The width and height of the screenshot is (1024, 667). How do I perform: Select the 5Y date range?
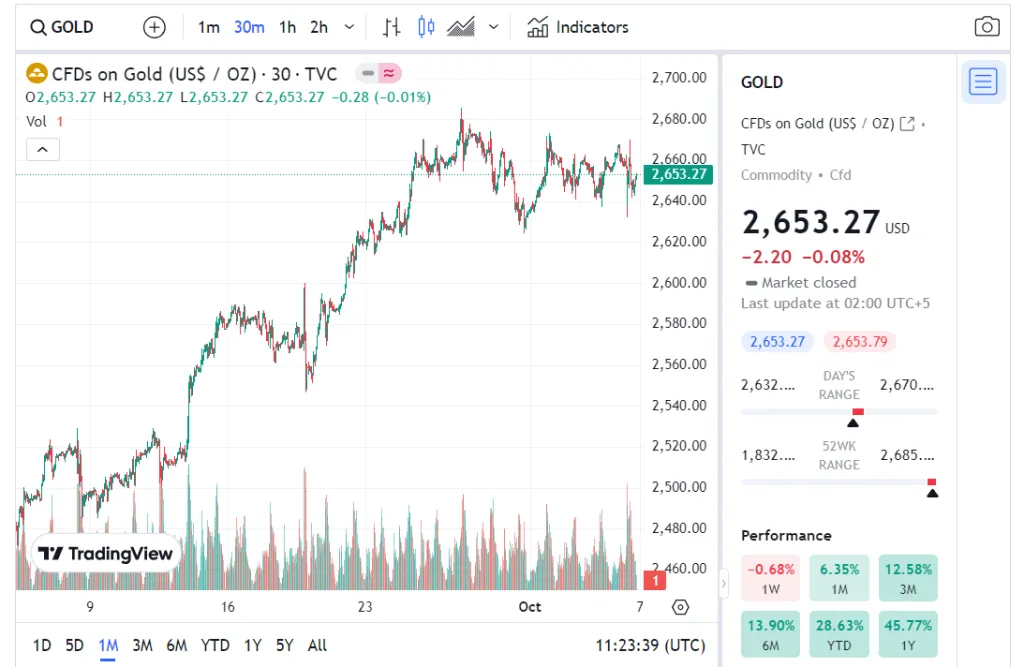(285, 645)
